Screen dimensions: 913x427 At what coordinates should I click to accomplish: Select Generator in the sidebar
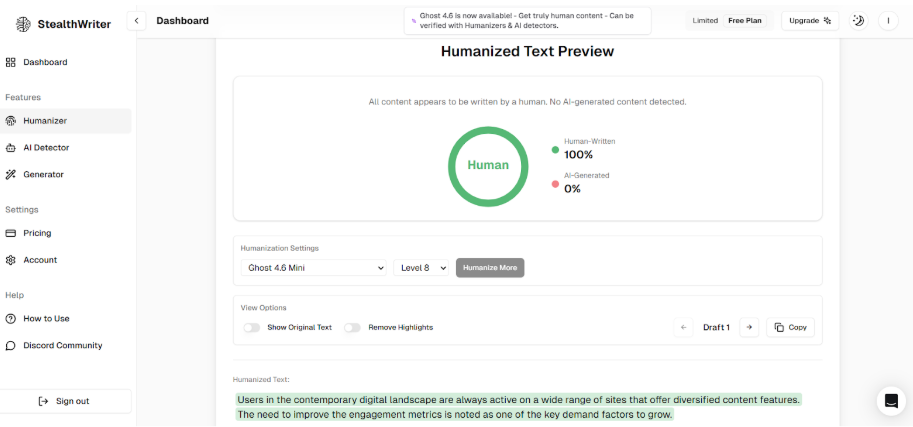coord(43,174)
